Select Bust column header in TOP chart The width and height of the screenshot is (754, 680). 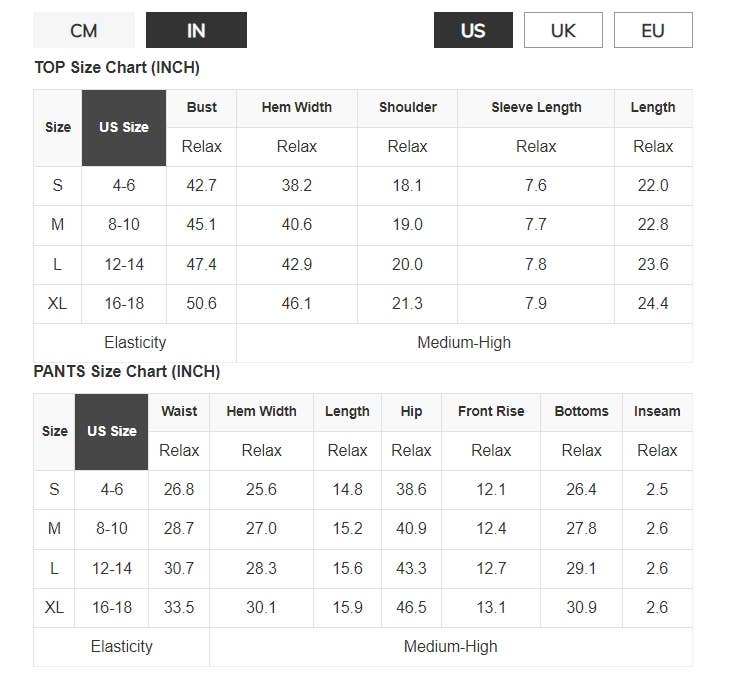click(x=202, y=107)
